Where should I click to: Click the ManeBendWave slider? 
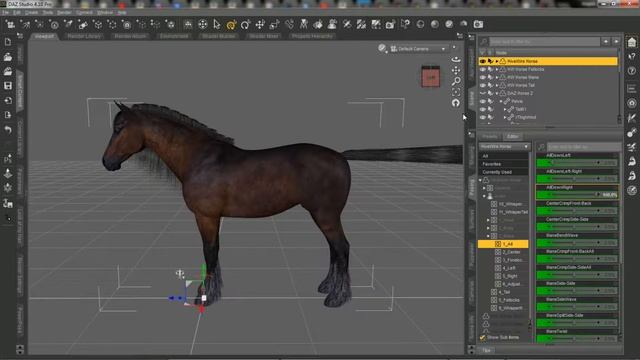click(577, 242)
